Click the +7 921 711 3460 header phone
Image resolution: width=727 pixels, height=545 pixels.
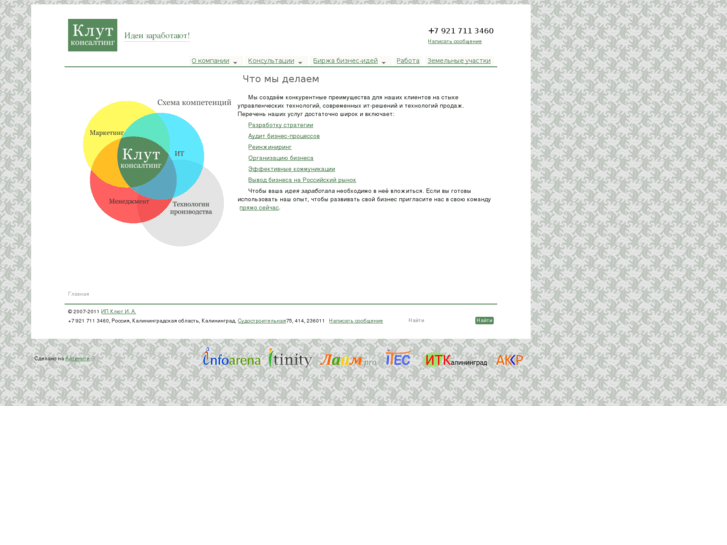[461, 31]
